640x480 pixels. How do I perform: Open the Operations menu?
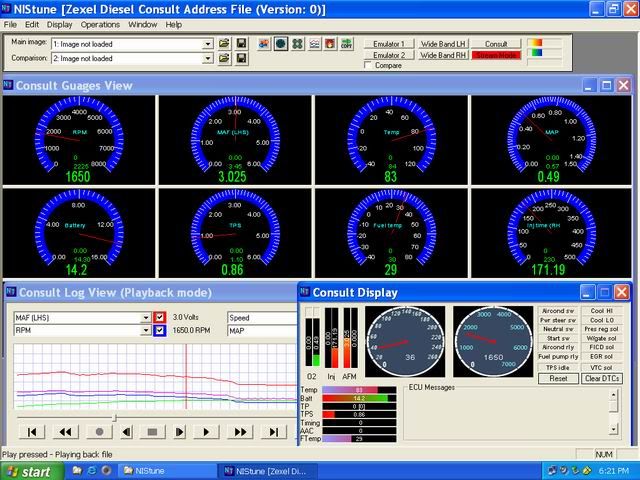pyautogui.click(x=100, y=24)
